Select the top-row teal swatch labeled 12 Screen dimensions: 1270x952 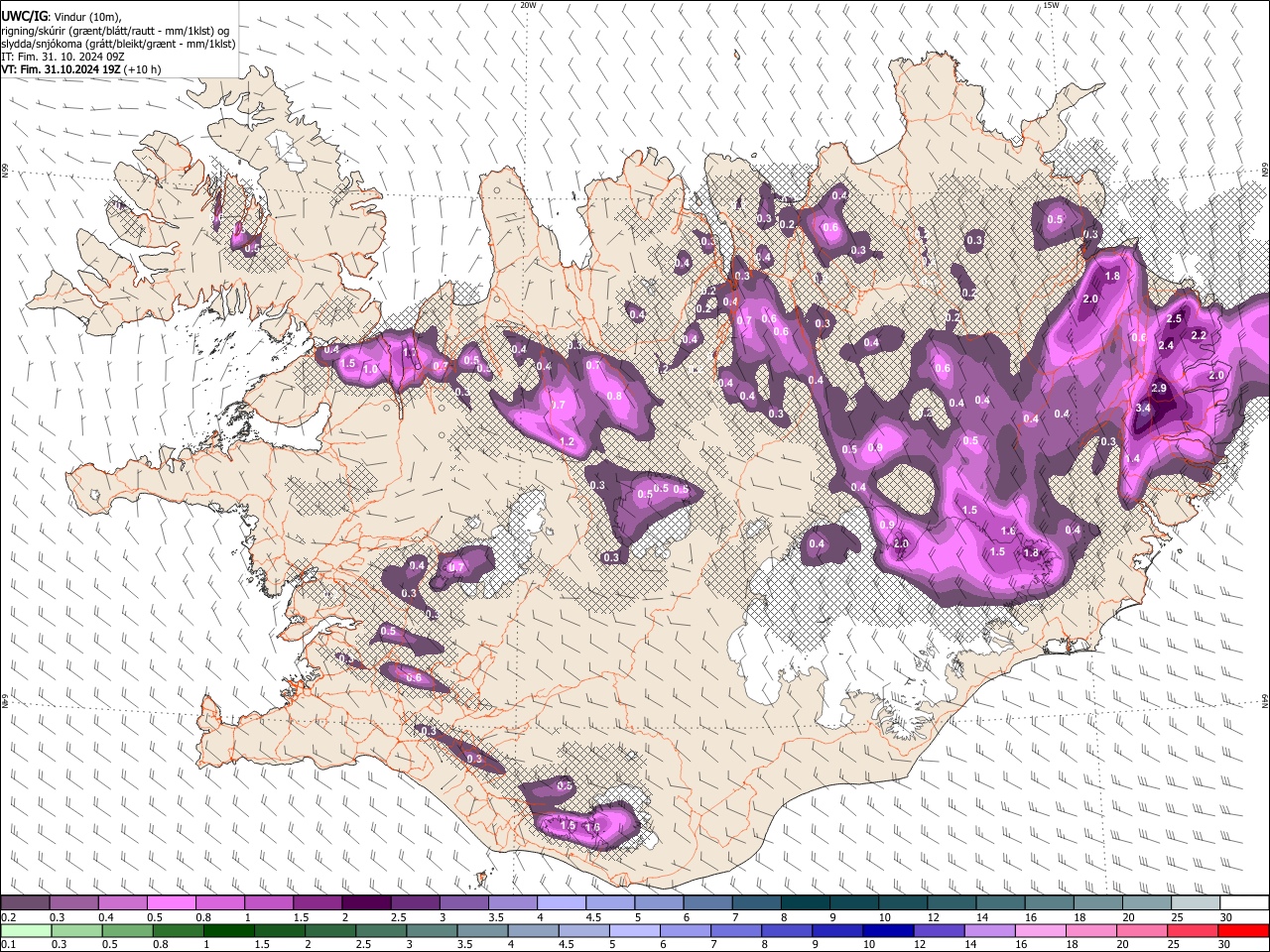(x=952, y=902)
